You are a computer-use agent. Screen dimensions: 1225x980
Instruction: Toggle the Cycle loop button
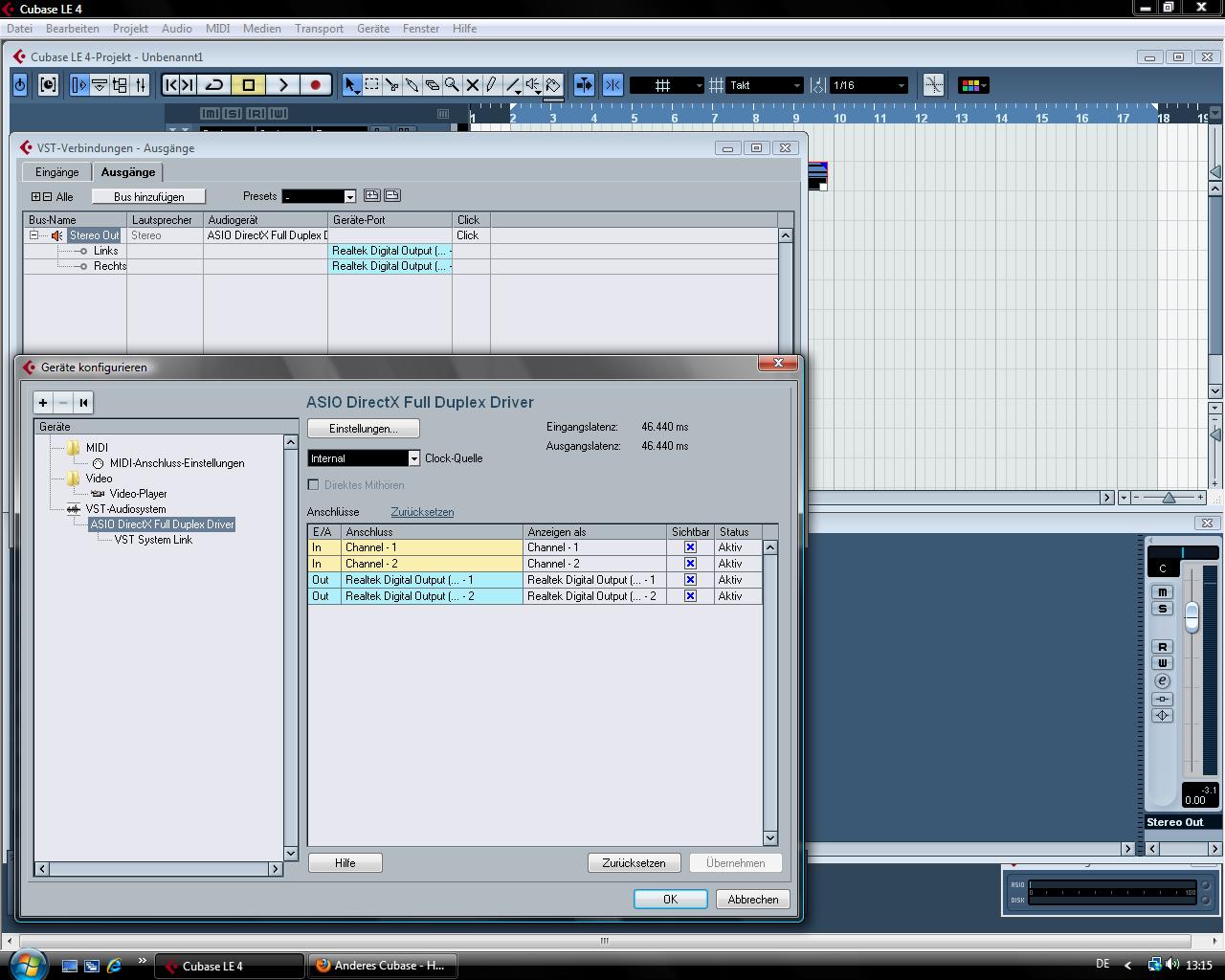pyautogui.click(x=214, y=85)
